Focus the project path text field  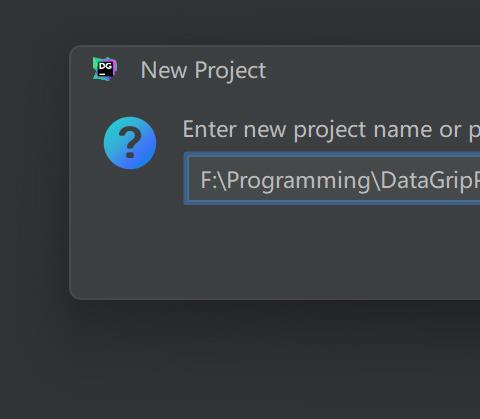point(333,179)
